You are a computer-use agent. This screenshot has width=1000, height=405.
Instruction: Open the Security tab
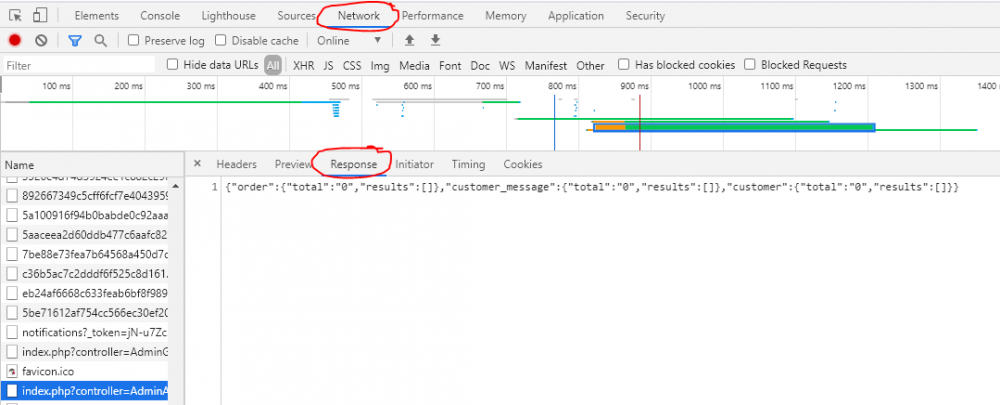coord(645,16)
